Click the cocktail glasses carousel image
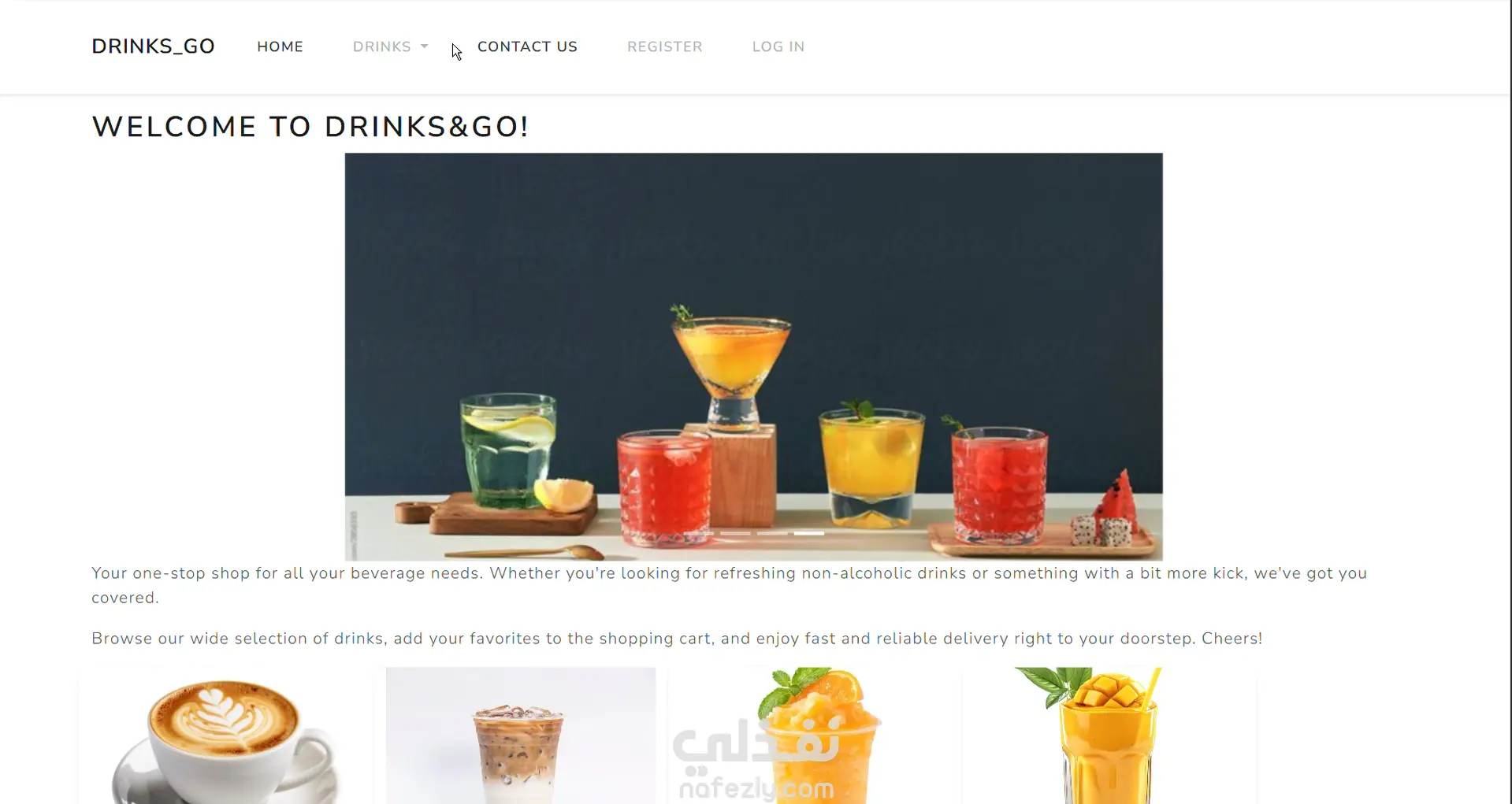Screen dimensions: 1512x804 [x=753, y=356]
